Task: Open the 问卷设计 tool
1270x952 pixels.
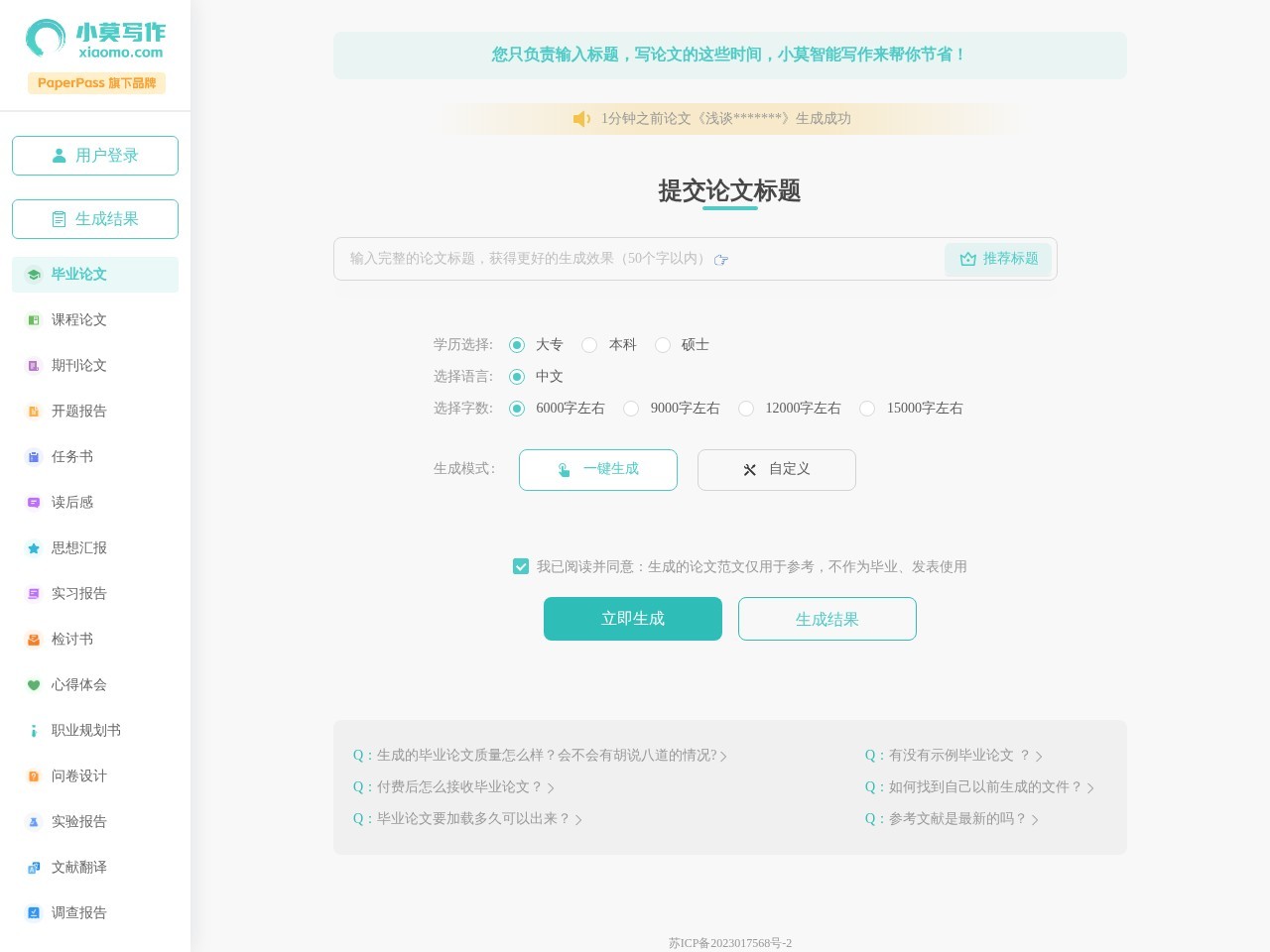Action: click(79, 775)
